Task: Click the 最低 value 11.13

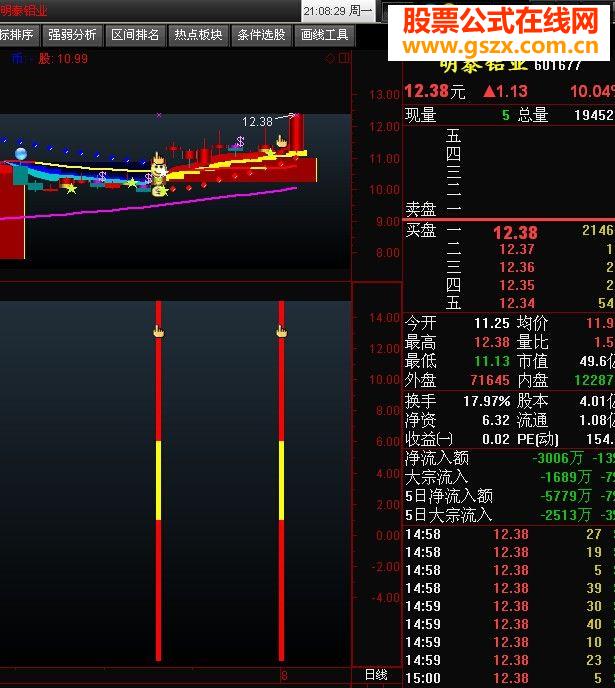Action: click(492, 361)
